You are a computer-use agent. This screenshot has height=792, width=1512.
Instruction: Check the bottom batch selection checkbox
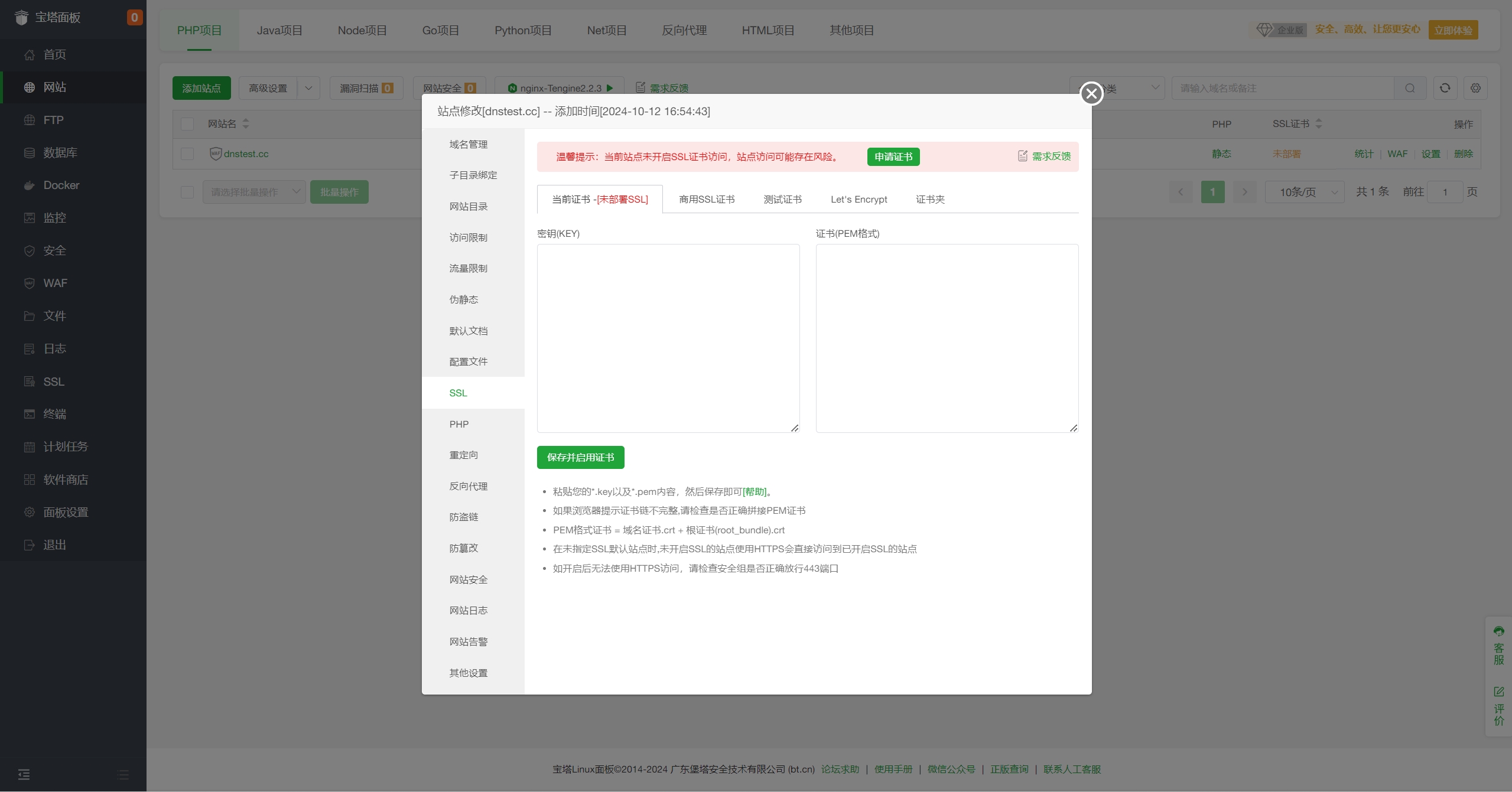coord(187,192)
